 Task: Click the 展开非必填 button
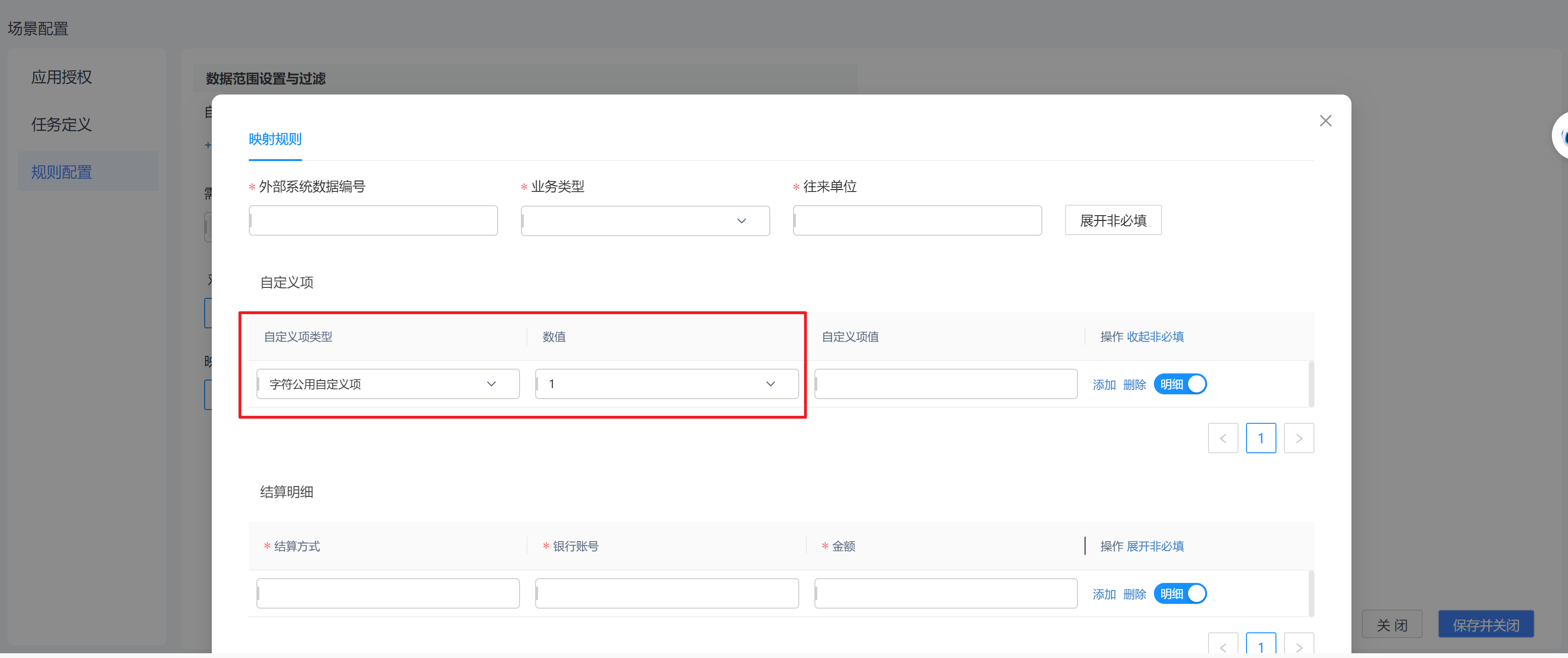click(1113, 220)
